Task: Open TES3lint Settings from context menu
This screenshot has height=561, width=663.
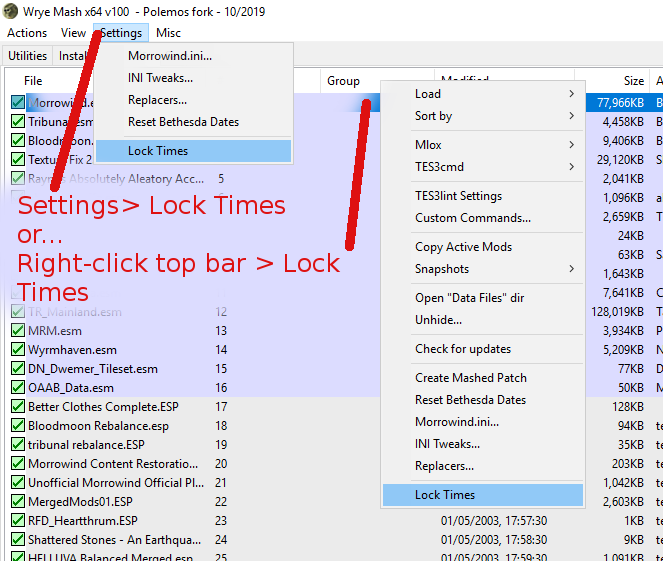Action: click(483, 196)
